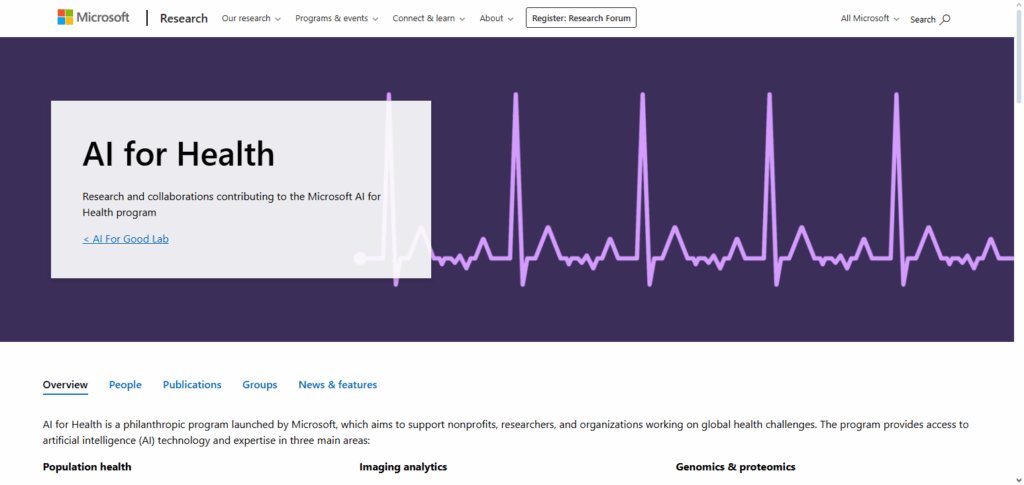The image size is (1024, 485).
Task: Expand the Our research menu
Action: click(251, 18)
